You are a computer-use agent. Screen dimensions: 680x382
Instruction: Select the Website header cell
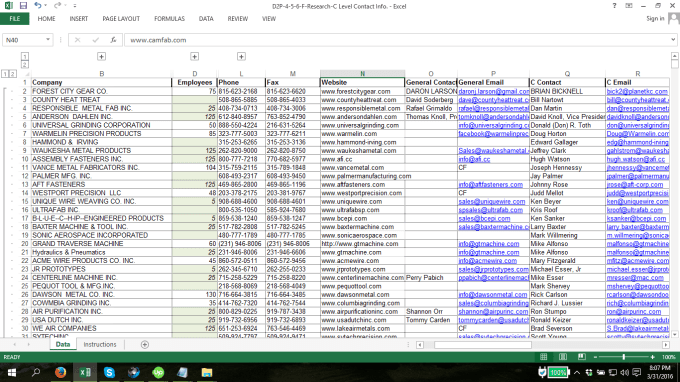(x=363, y=82)
